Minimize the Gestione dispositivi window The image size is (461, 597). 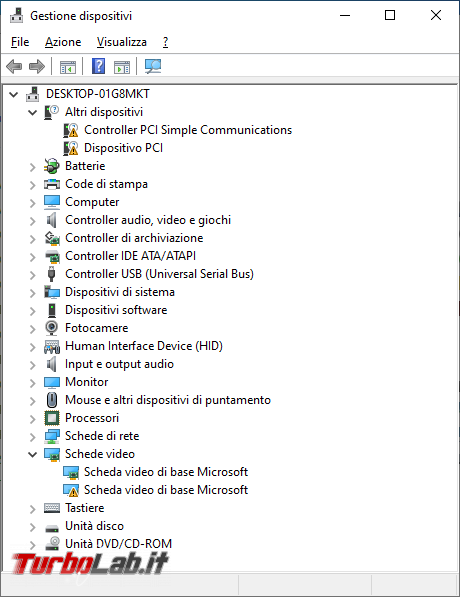345,16
